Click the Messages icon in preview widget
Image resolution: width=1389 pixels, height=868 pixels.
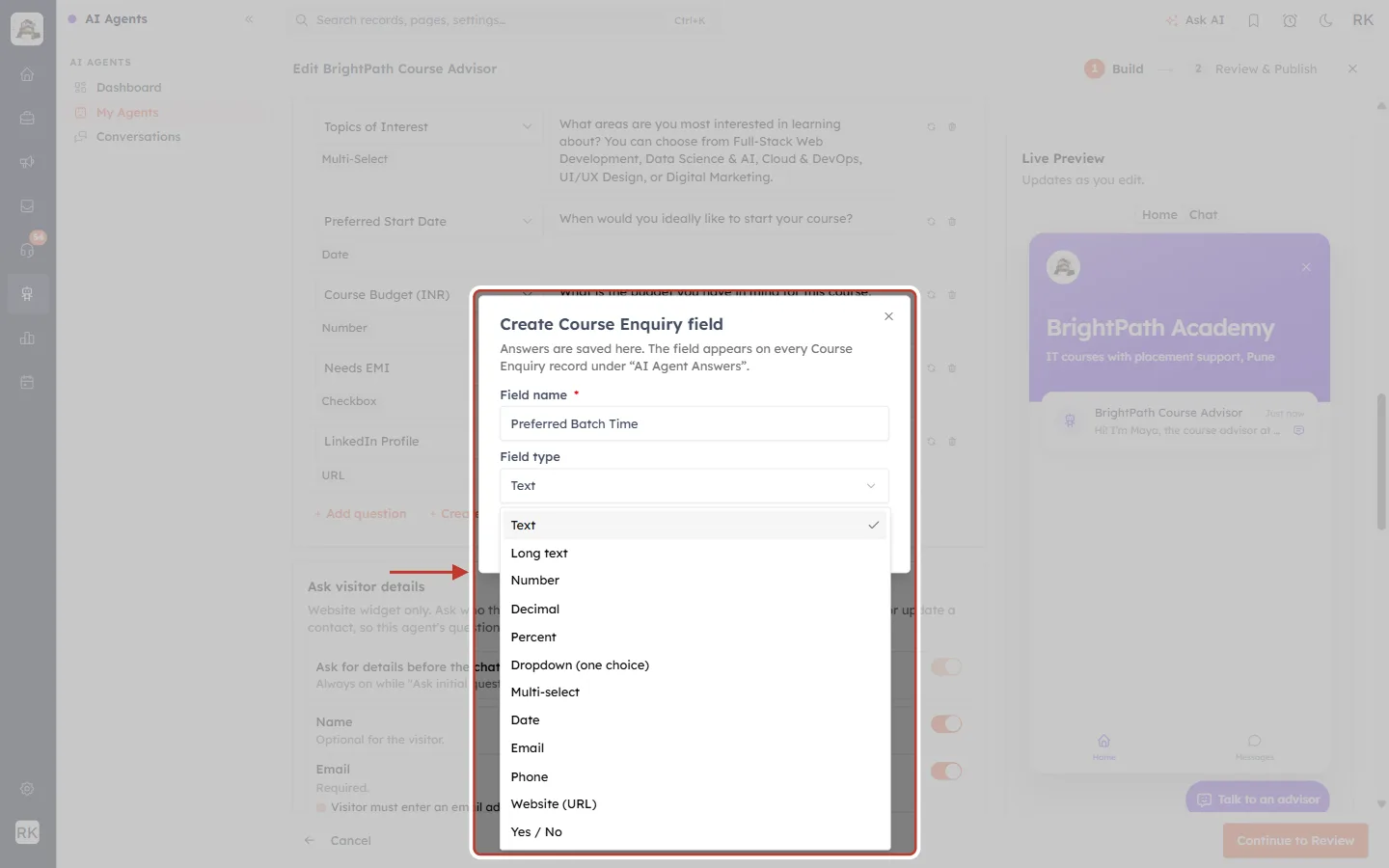(x=1254, y=746)
